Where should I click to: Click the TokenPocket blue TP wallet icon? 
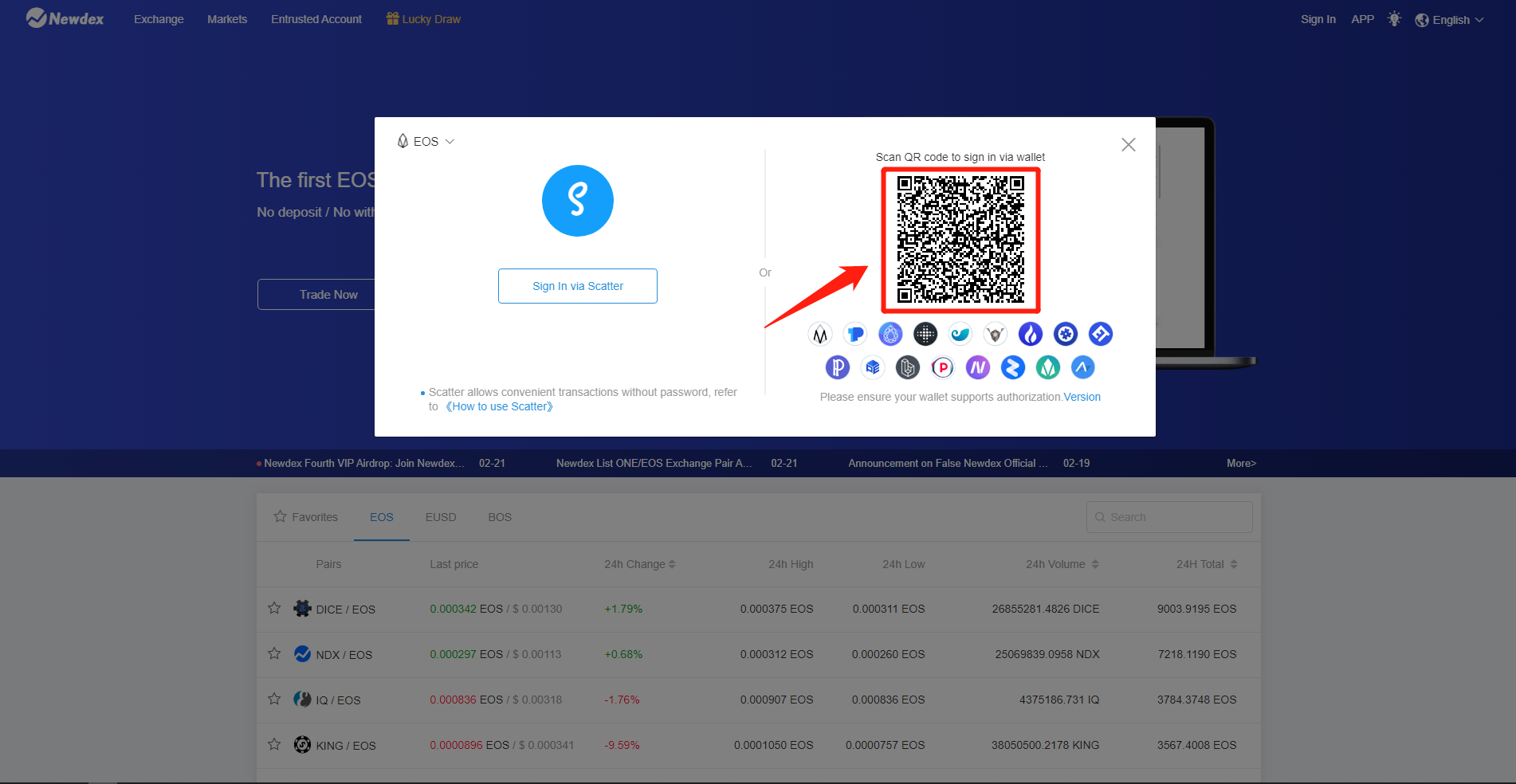pos(855,334)
